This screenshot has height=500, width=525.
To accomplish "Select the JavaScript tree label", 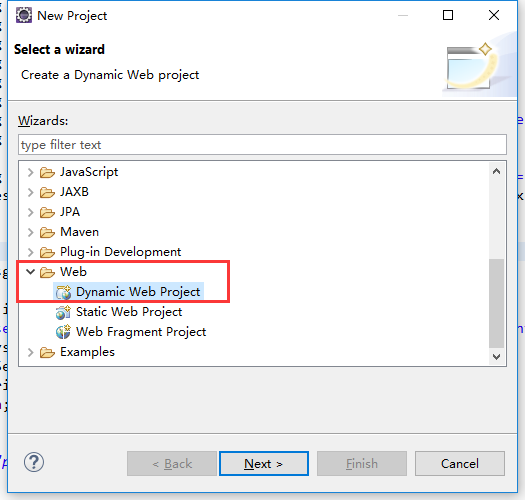I will [89, 172].
